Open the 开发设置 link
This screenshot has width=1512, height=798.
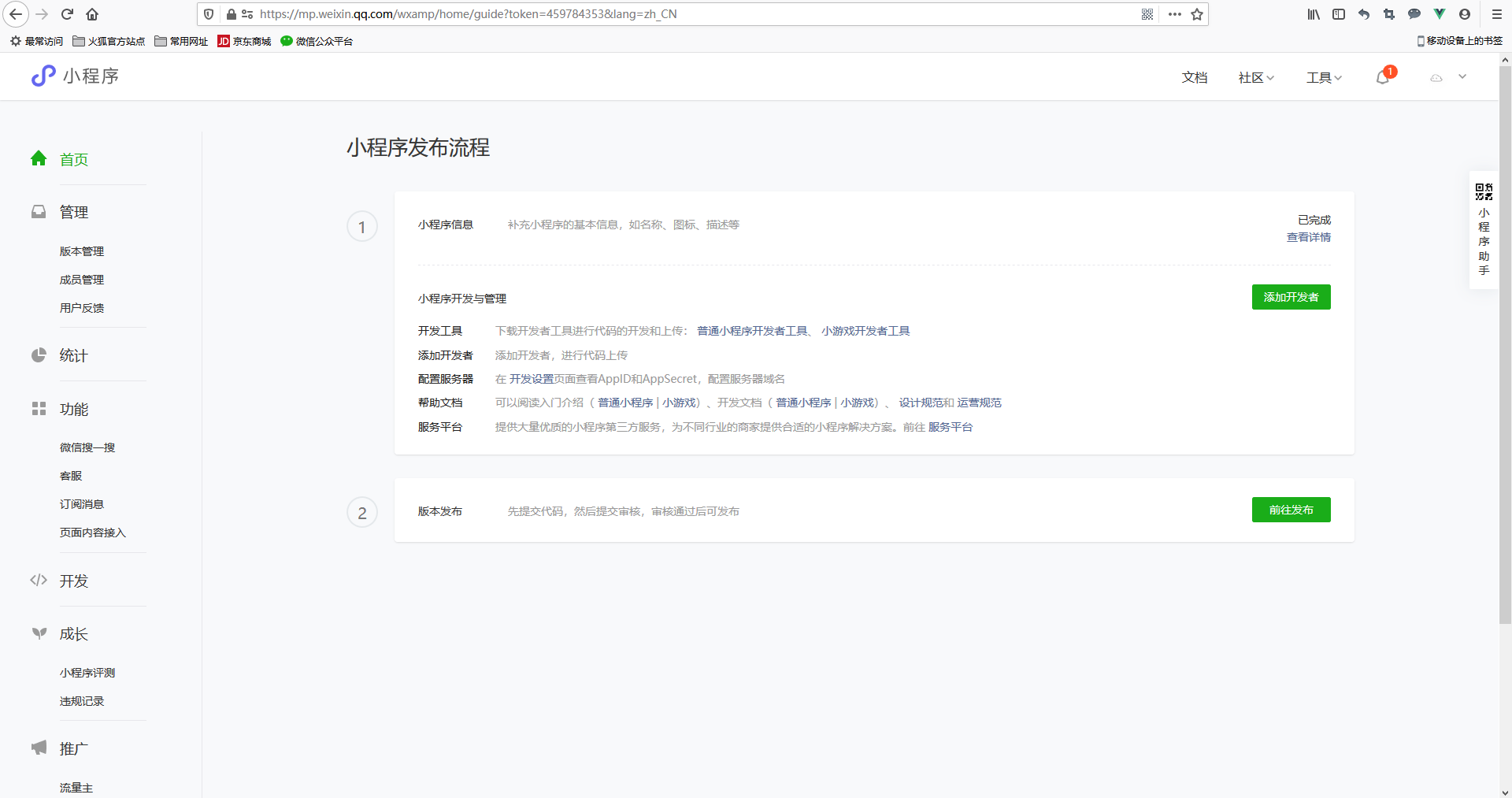click(531, 379)
